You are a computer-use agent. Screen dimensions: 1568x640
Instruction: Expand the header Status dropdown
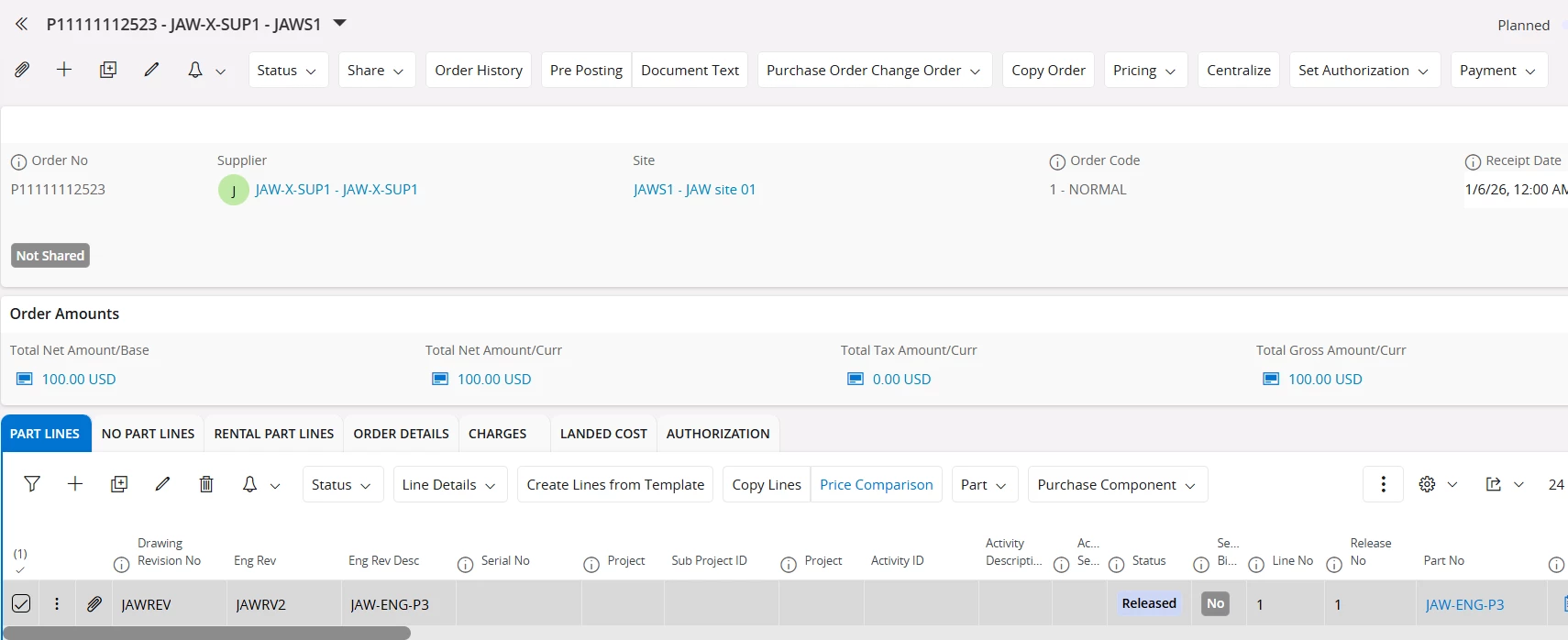[x=288, y=71]
